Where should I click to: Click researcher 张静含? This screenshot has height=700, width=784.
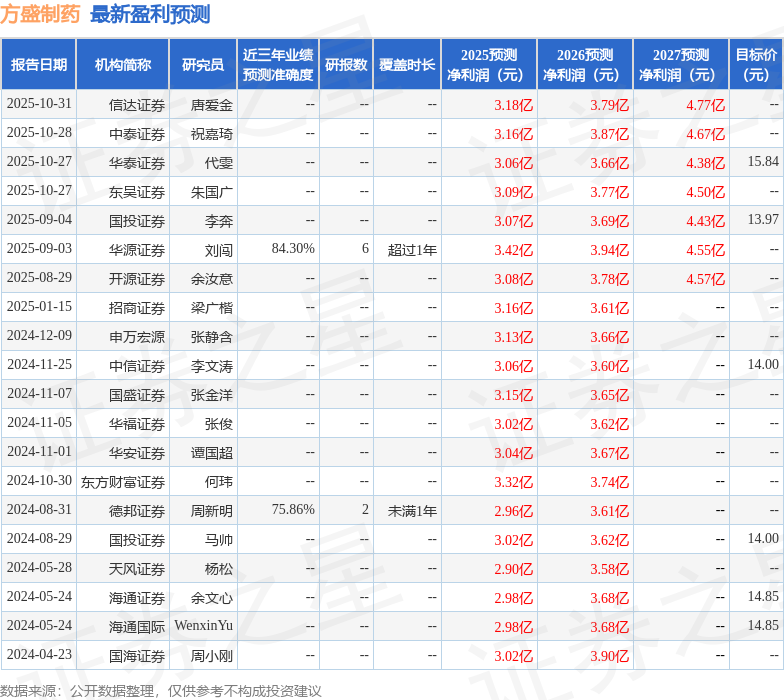tap(212, 337)
